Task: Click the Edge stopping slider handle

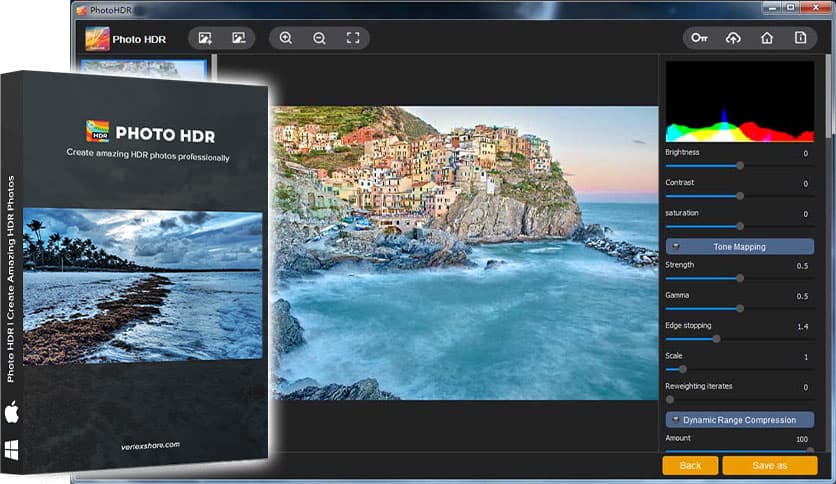Action: pyautogui.click(x=717, y=339)
